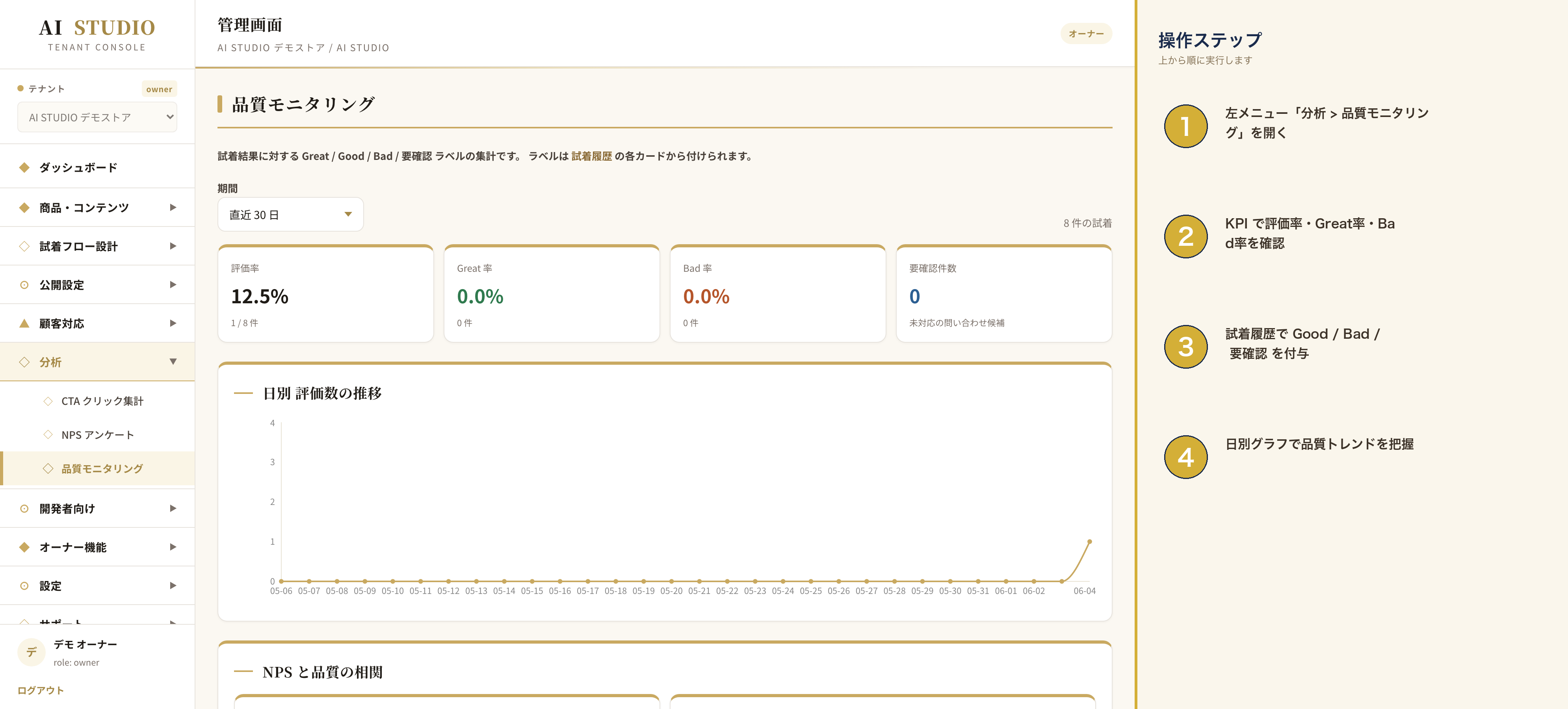Expand 商品・コンテンツ with its arrow
Image resolution: width=1568 pixels, height=709 pixels.
[173, 208]
